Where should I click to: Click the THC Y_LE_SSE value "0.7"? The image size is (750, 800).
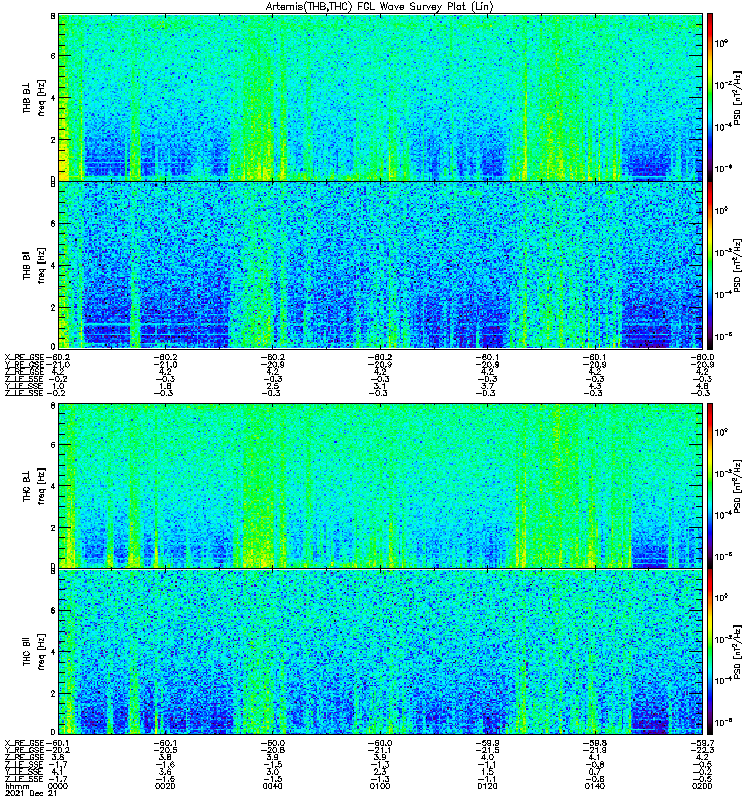pos(595,772)
